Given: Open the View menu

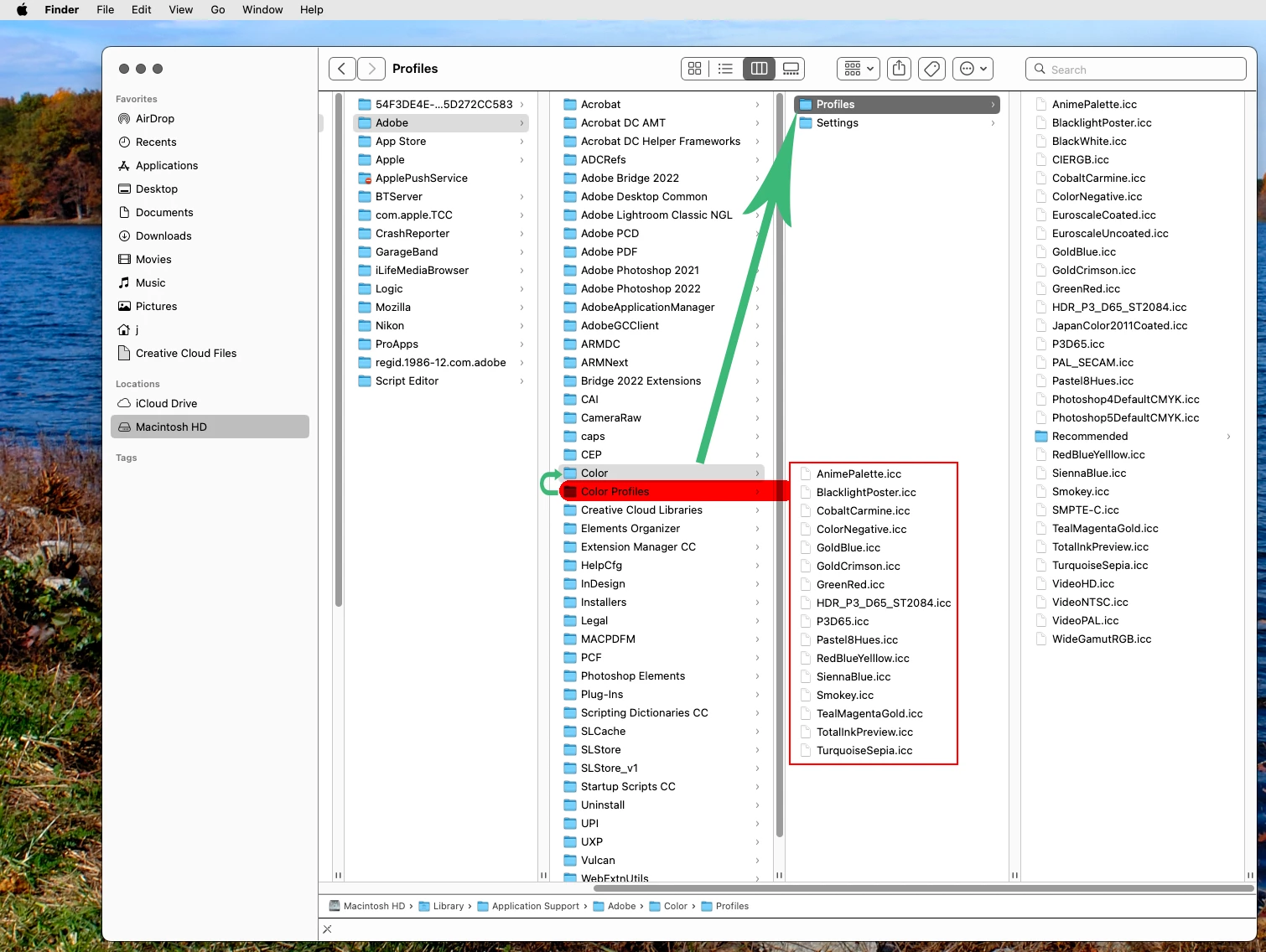Looking at the screenshot, I should click(x=181, y=10).
